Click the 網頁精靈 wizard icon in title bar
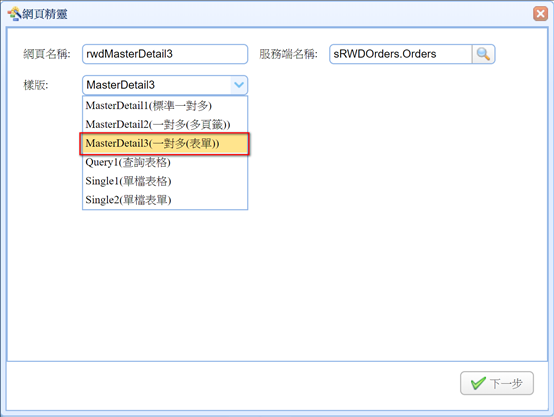Viewport: 554px width, 417px height. click(x=14, y=14)
